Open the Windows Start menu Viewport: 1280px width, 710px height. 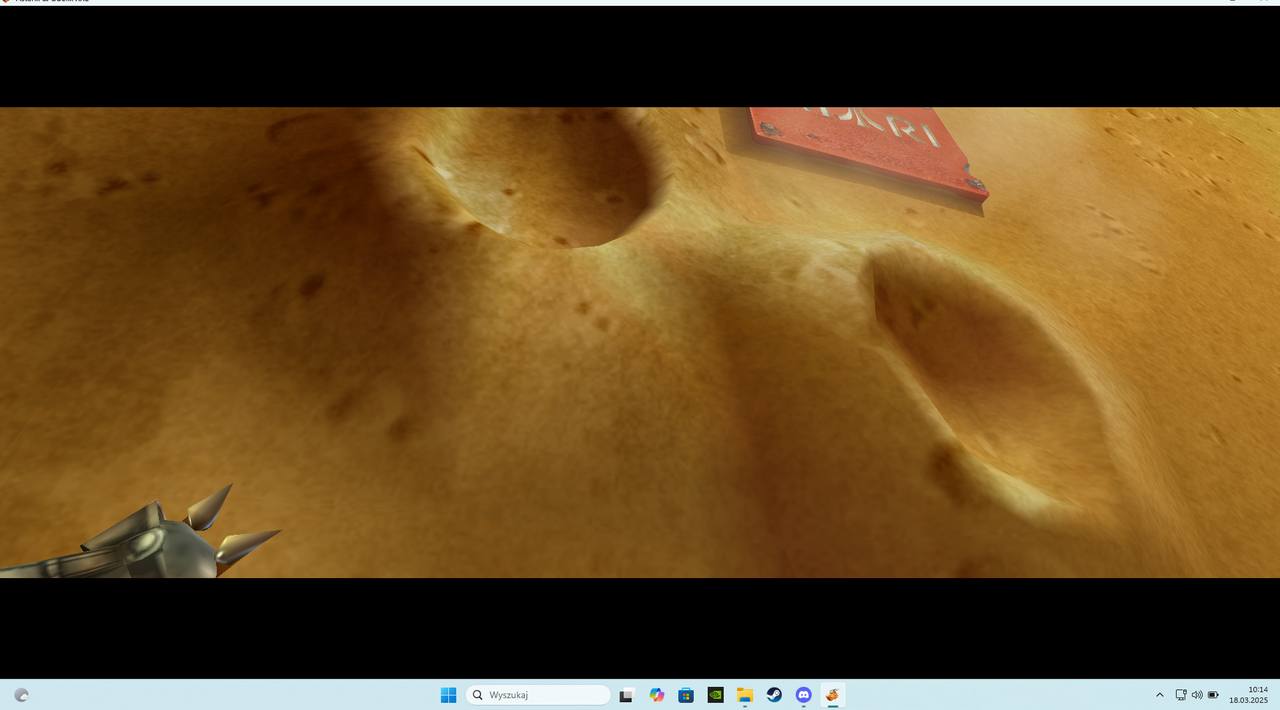tap(449, 695)
